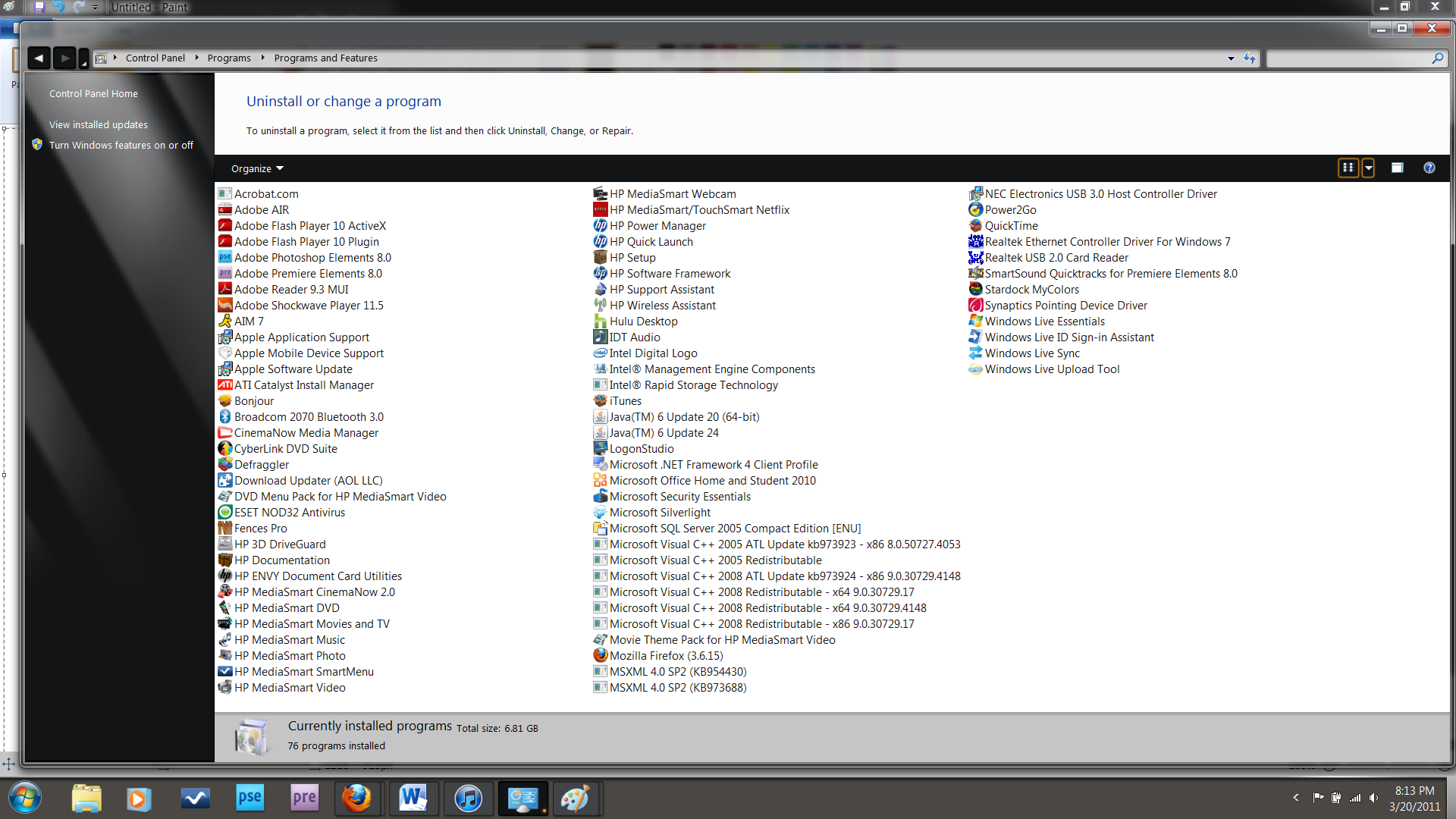Image resolution: width=1456 pixels, height=819 pixels.
Task: Select QuickTime in the program list
Action: 1011,225
